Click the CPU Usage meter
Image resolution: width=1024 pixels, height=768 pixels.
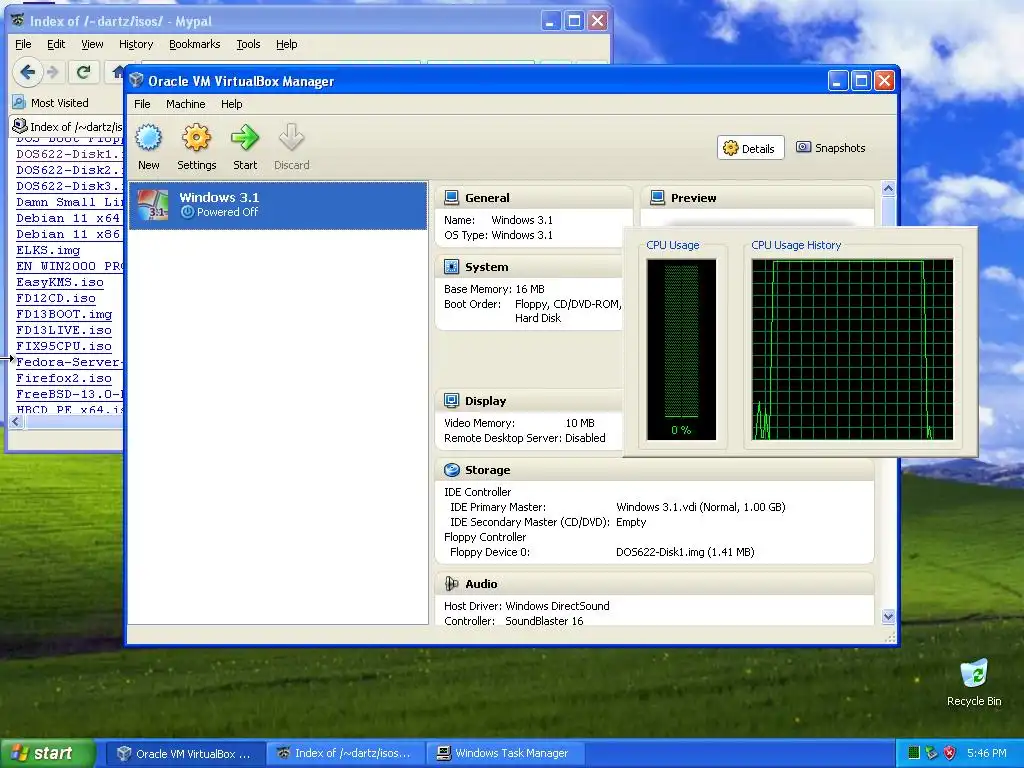pos(681,349)
